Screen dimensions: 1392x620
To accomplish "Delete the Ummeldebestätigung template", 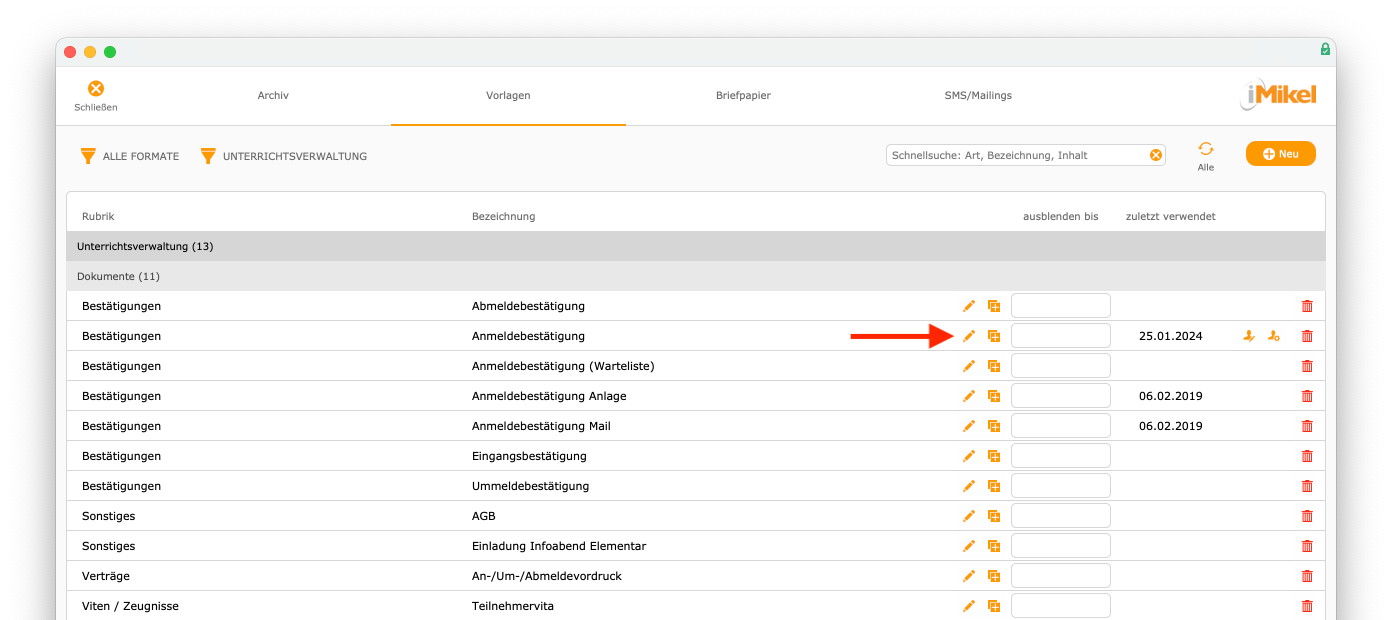I will click(x=1307, y=486).
